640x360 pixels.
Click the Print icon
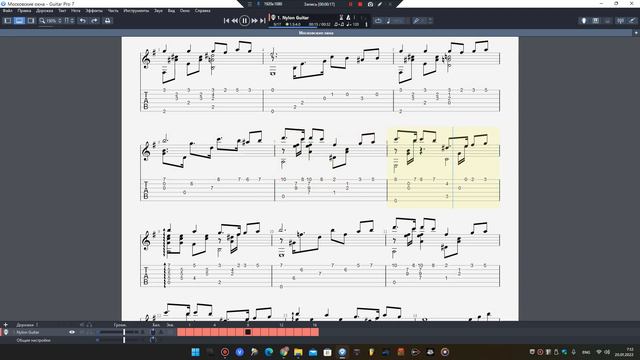coord(107,20)
